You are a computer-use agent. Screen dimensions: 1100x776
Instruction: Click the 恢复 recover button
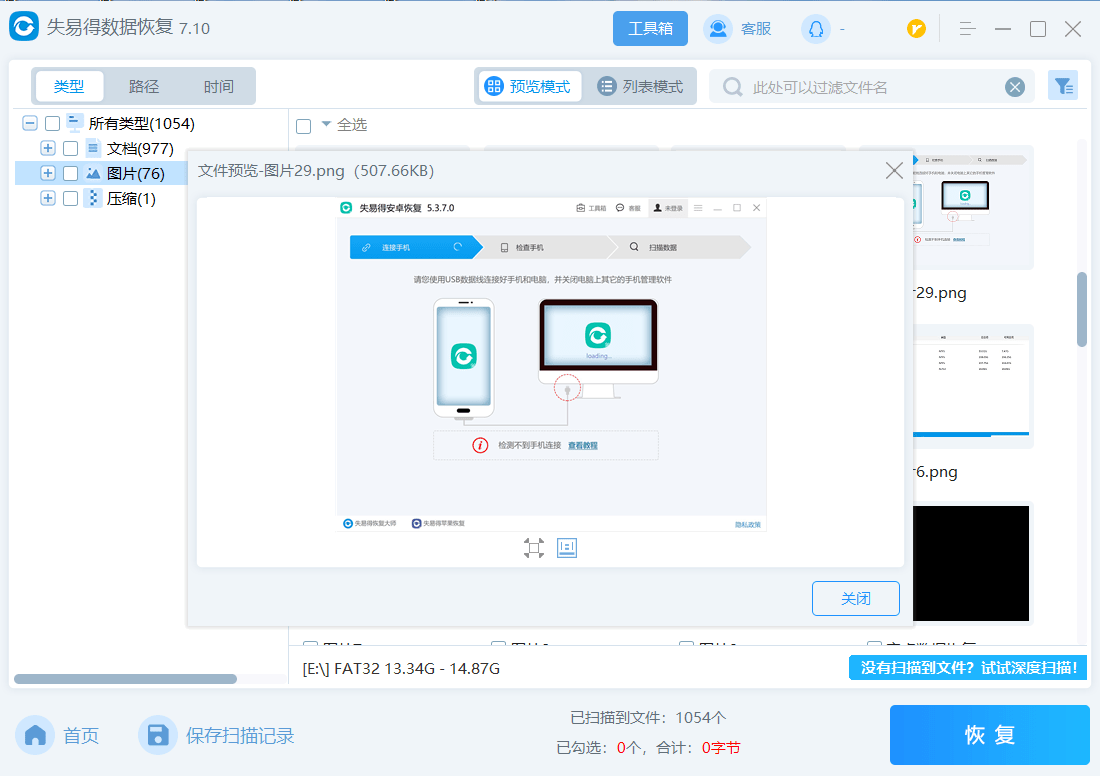(989, 735)
